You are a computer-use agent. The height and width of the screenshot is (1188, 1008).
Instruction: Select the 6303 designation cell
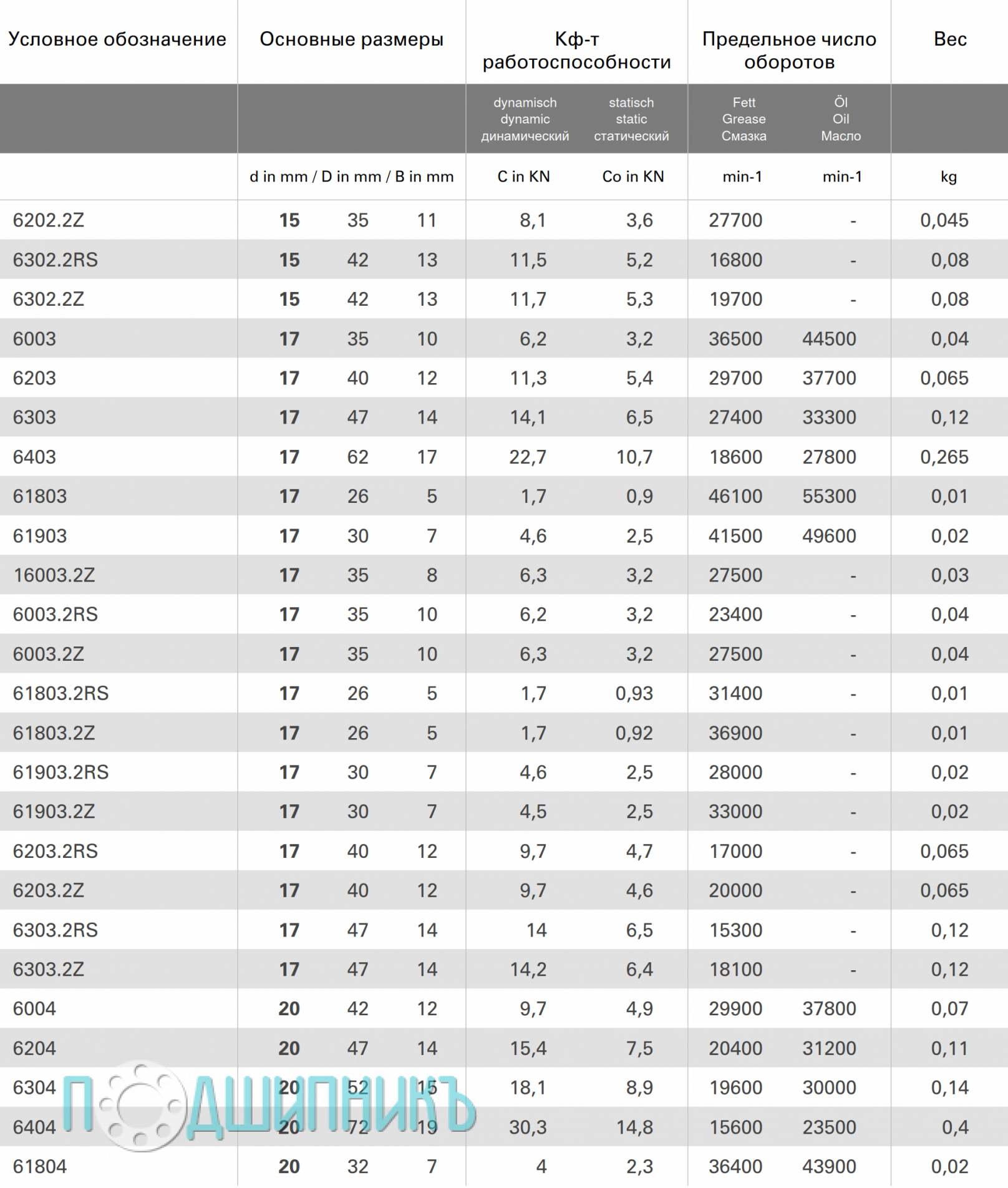coord(34,417)
